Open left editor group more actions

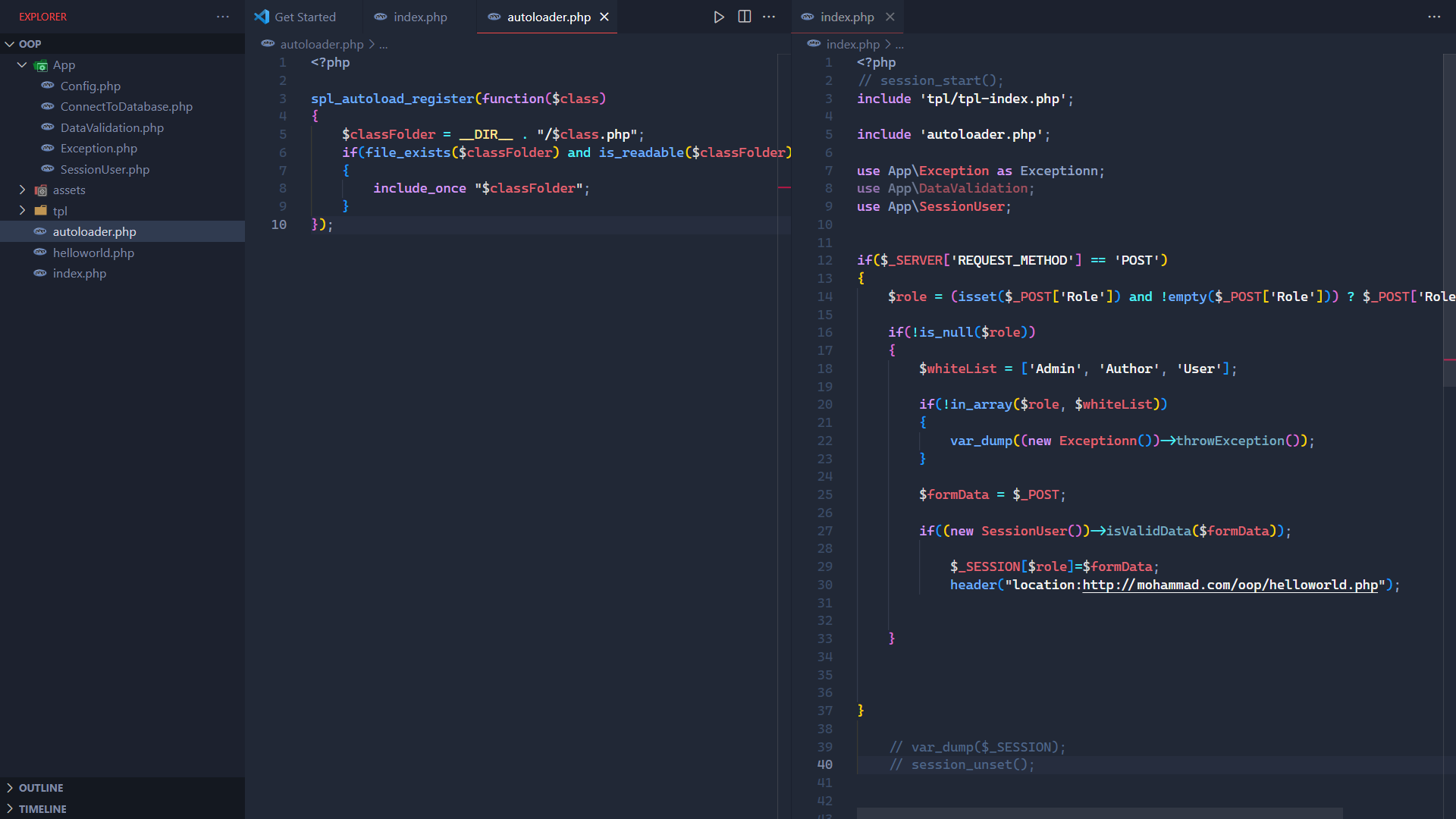click(x=769, y=17)
